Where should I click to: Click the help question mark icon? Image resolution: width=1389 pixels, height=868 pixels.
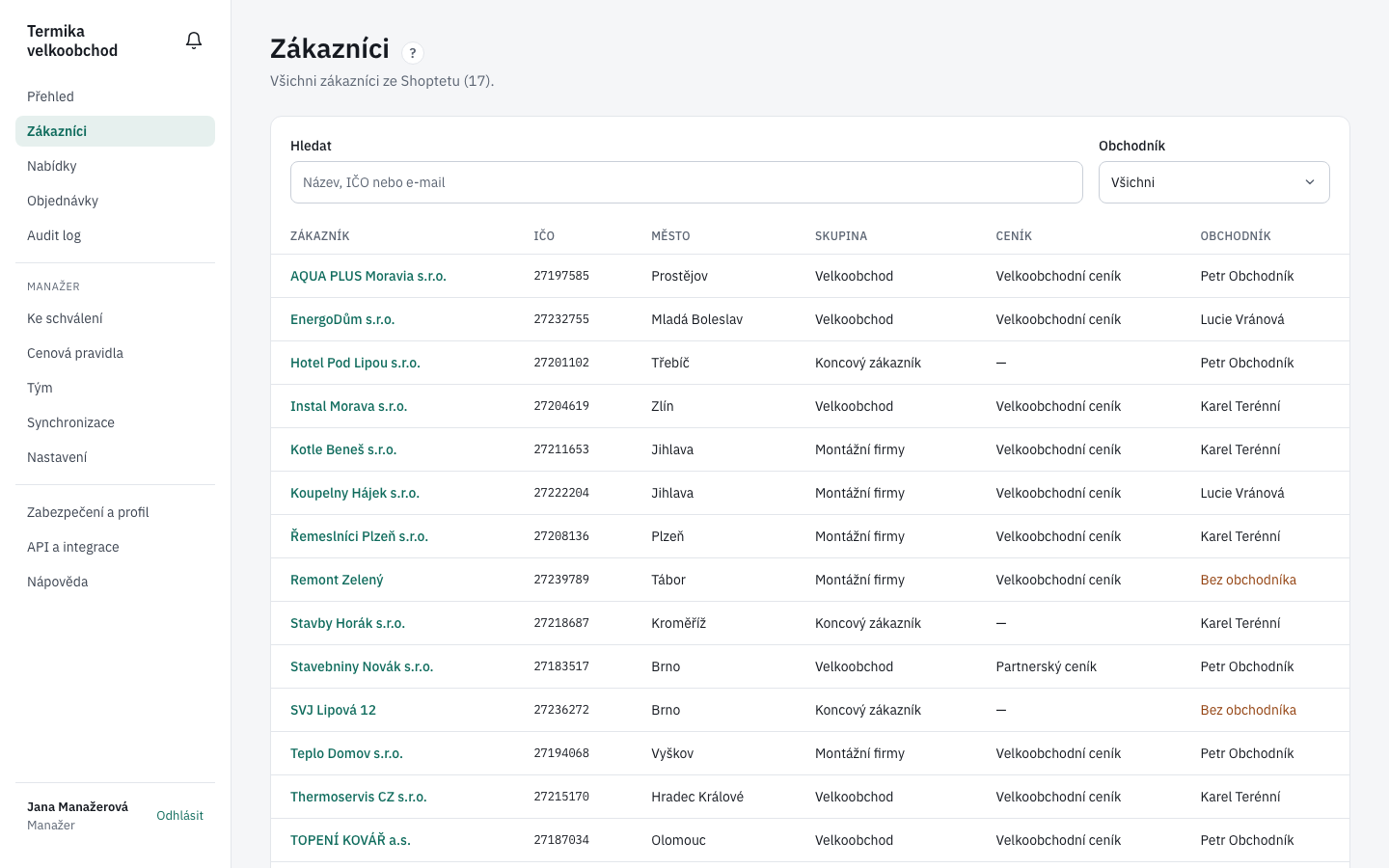tap(413, 53)
